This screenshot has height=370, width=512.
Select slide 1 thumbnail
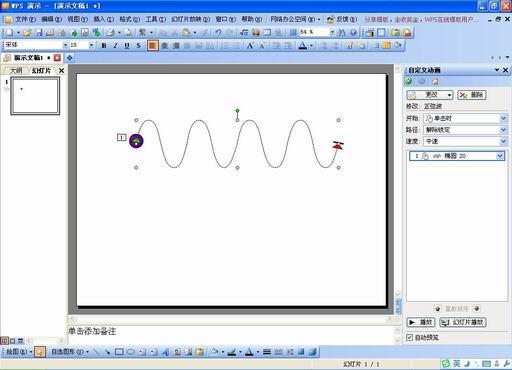tap(35, 96)
